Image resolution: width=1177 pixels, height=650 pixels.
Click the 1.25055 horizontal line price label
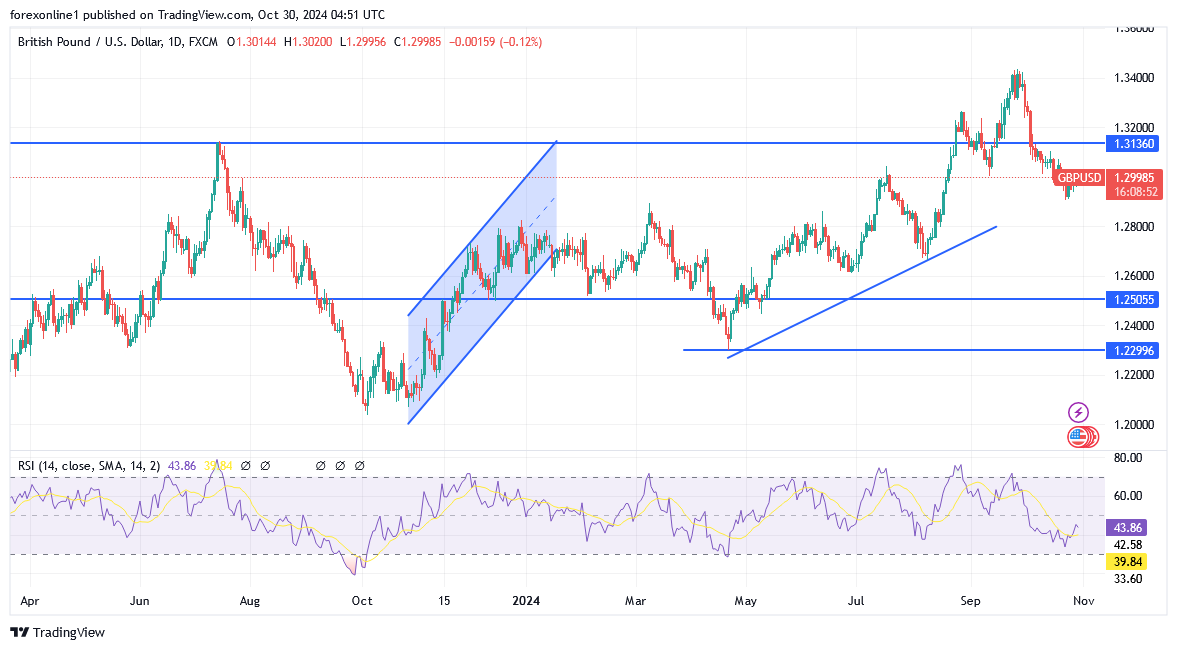(1133, 299)
